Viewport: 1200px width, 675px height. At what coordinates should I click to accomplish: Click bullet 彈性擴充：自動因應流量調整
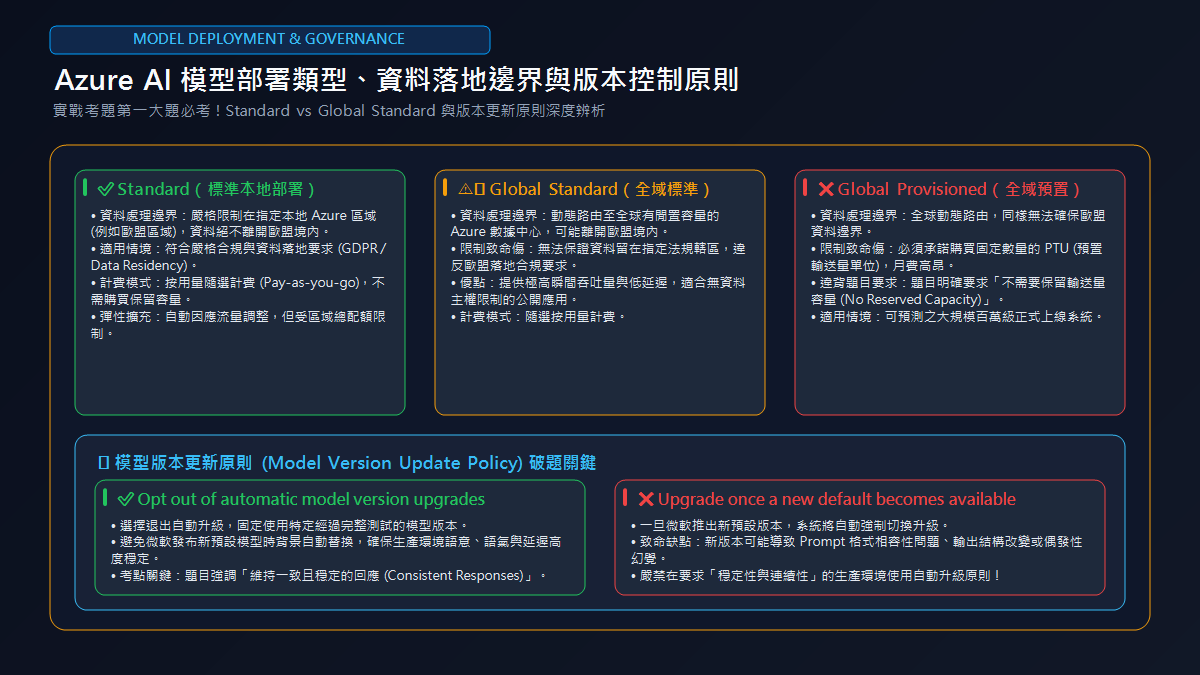coord(238,324)
